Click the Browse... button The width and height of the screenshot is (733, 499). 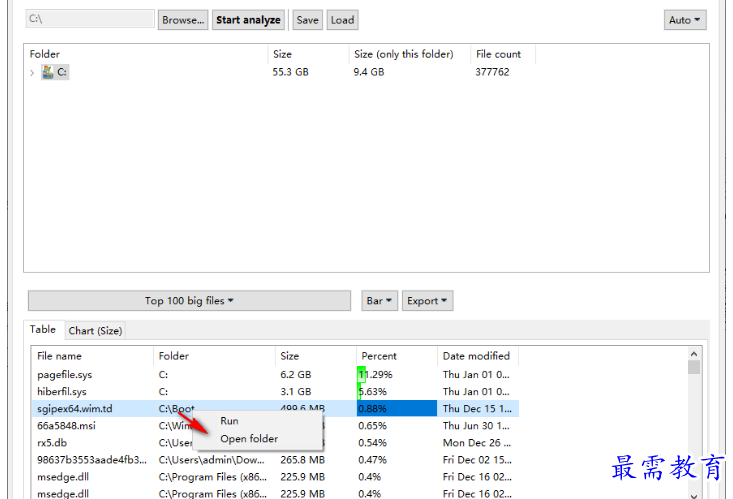point(183,20)
